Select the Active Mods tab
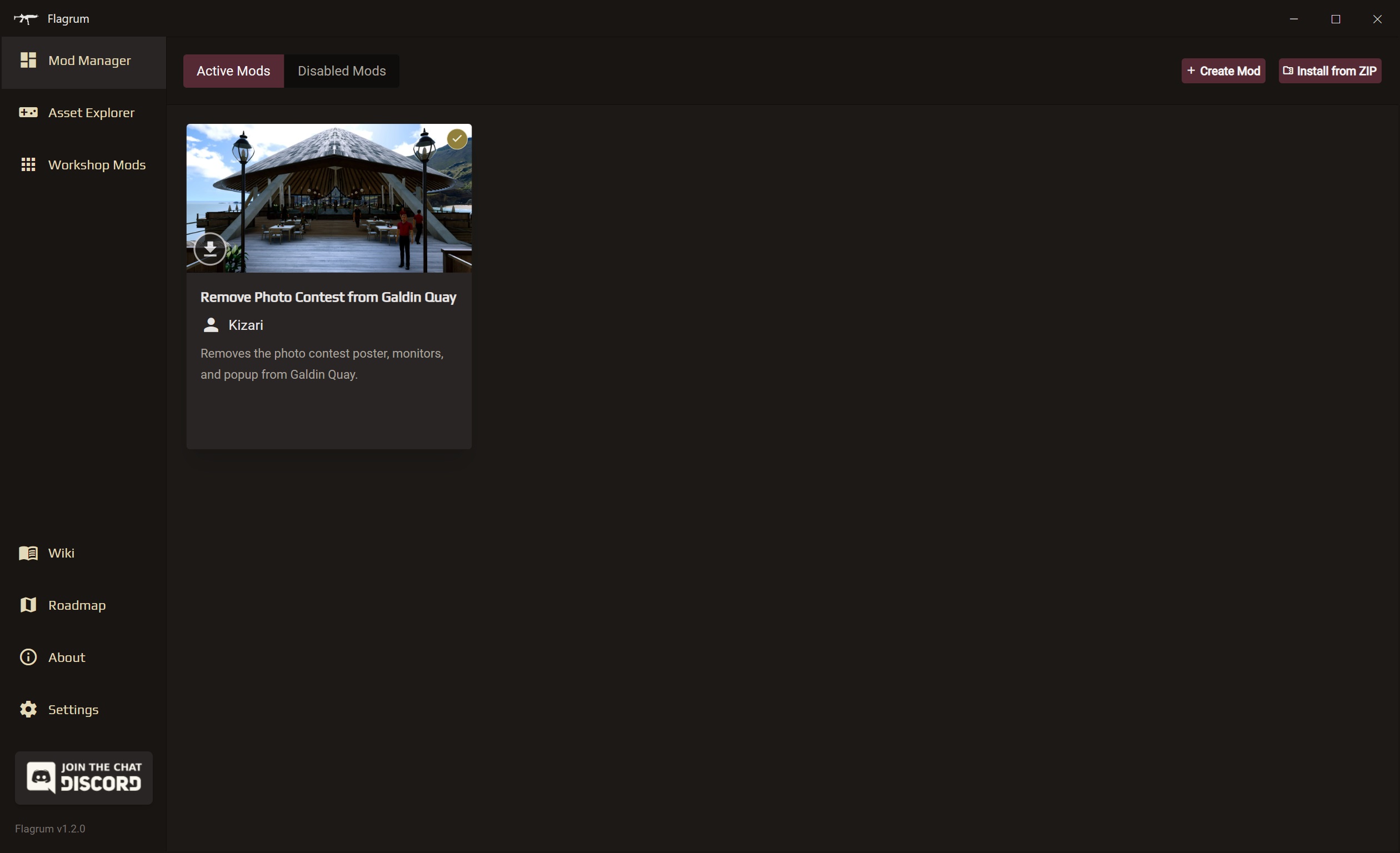 click(233, 71)
